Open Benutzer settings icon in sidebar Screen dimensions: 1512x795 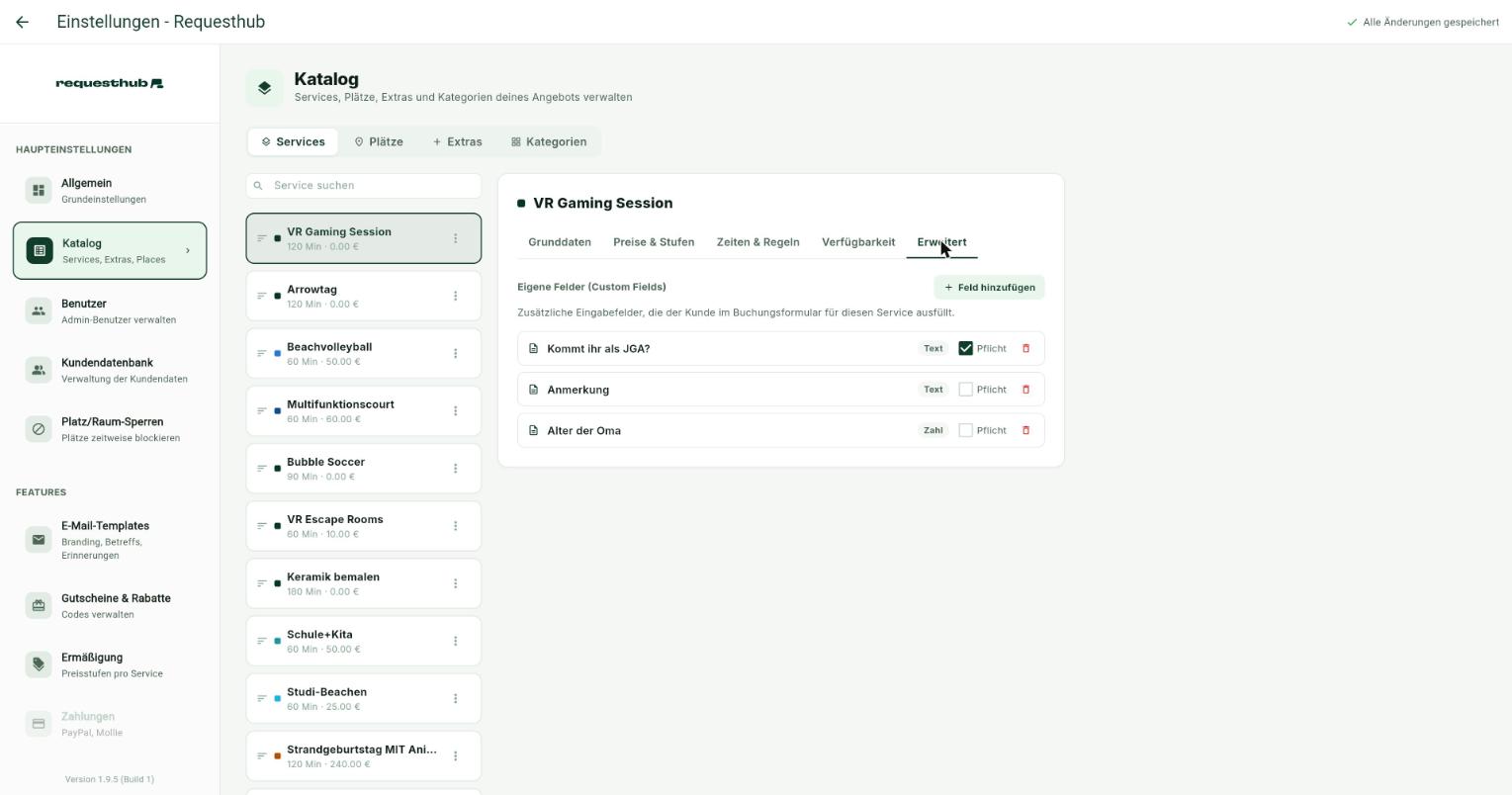(39, 310)
